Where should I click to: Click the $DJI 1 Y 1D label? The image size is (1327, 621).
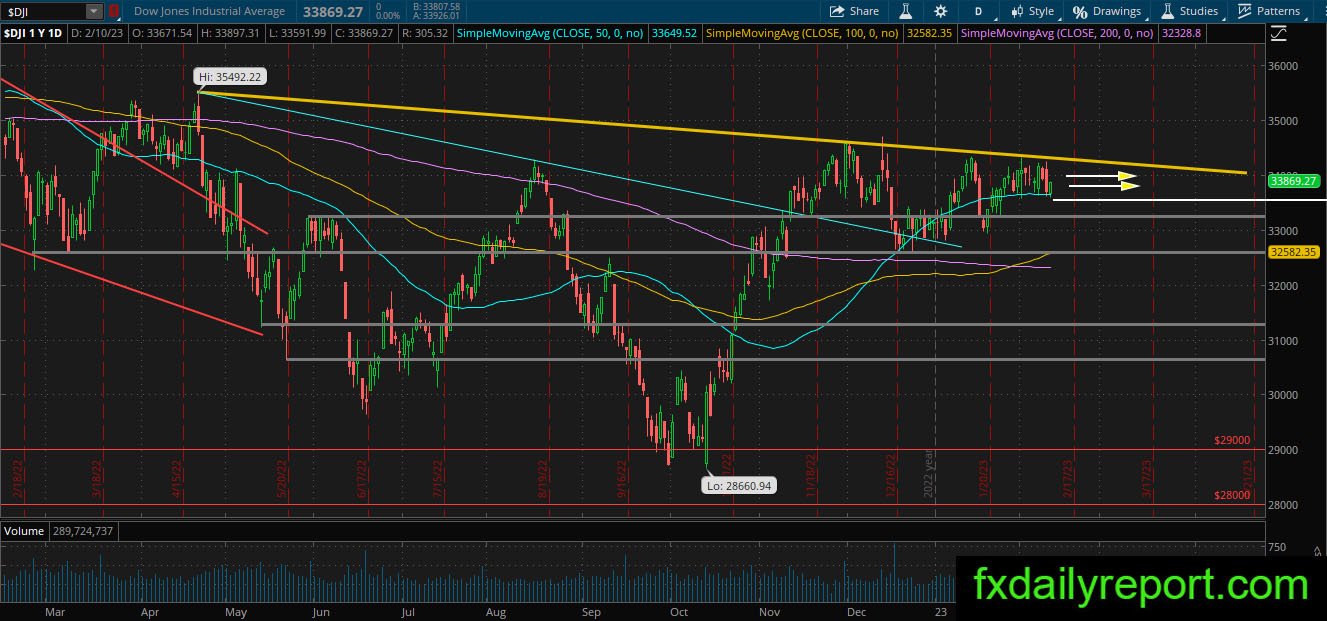[x=34, y=33]
